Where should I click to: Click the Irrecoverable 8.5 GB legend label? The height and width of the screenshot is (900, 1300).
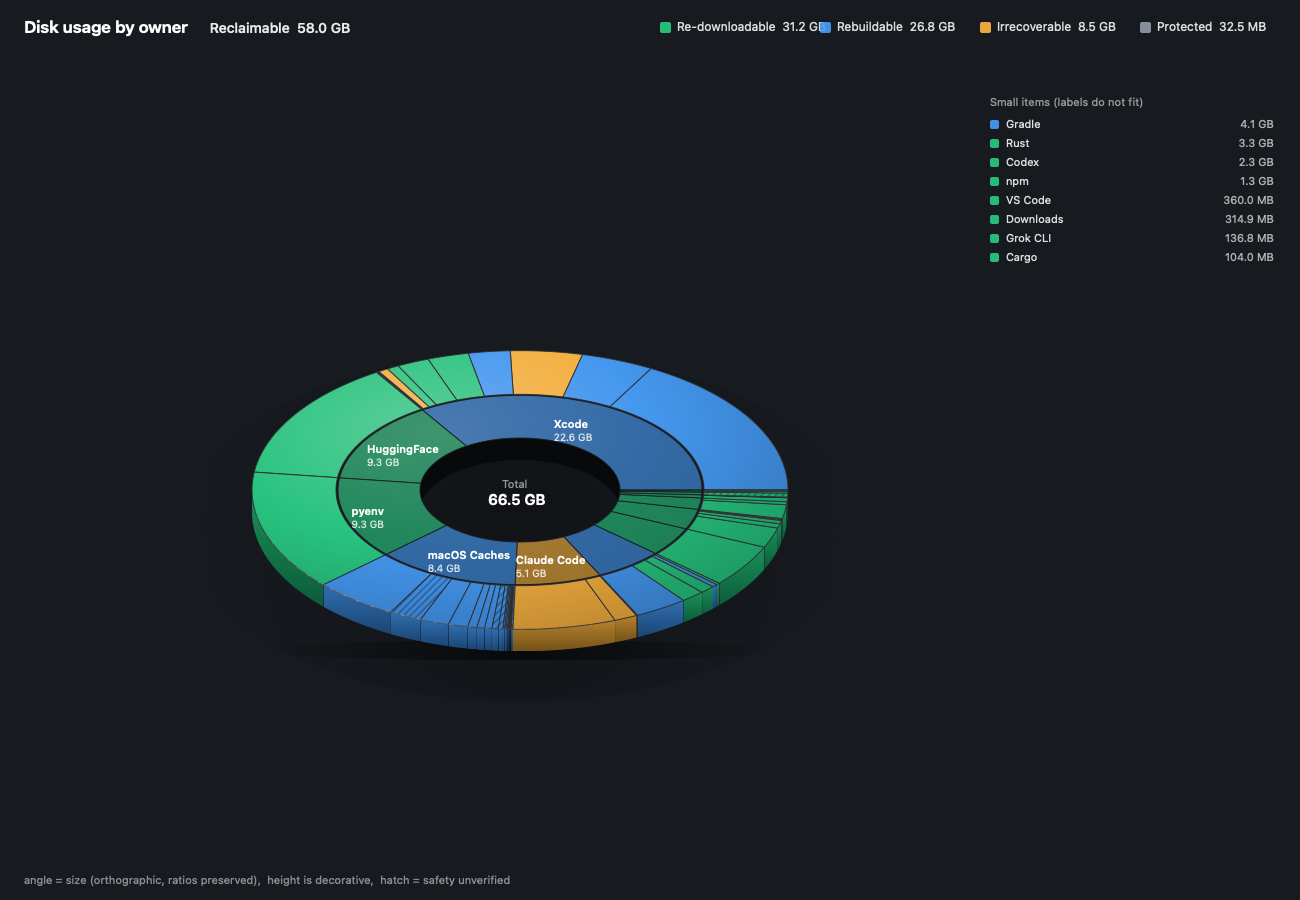1056,27
